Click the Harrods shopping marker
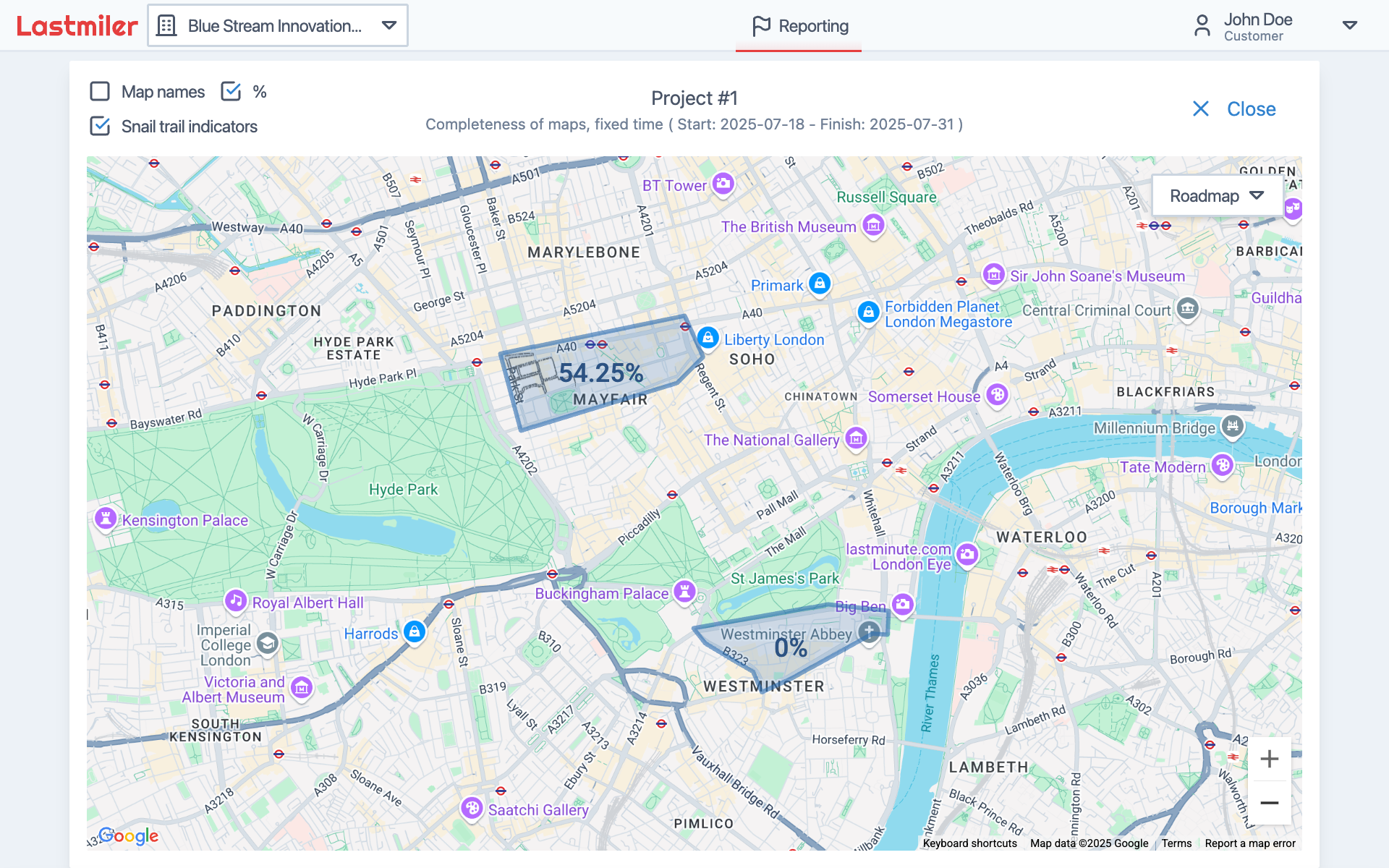The height and width of the screenshot is (868, 1389). (414, 631)
